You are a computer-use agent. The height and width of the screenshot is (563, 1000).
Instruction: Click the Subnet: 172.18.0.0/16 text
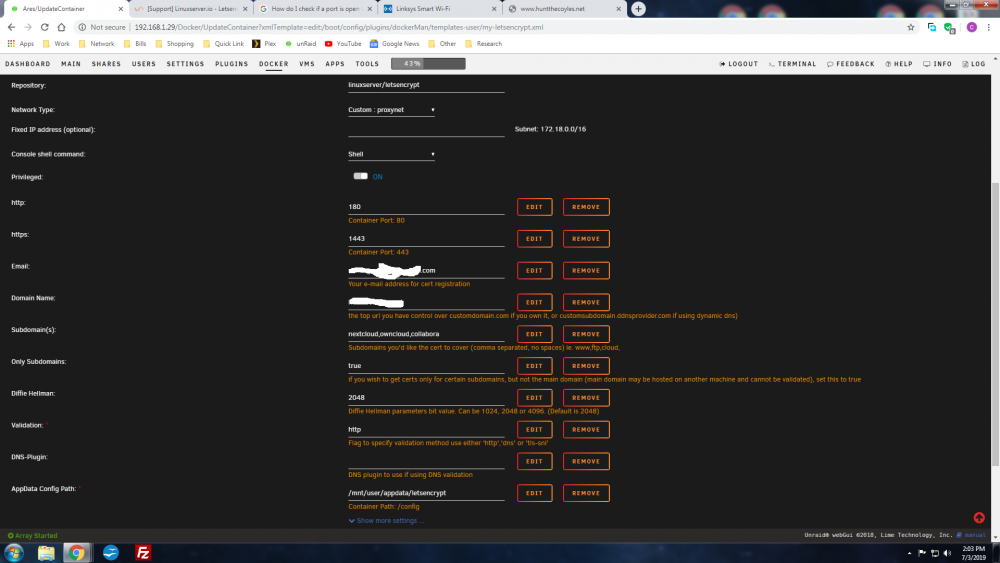[550, 129]
